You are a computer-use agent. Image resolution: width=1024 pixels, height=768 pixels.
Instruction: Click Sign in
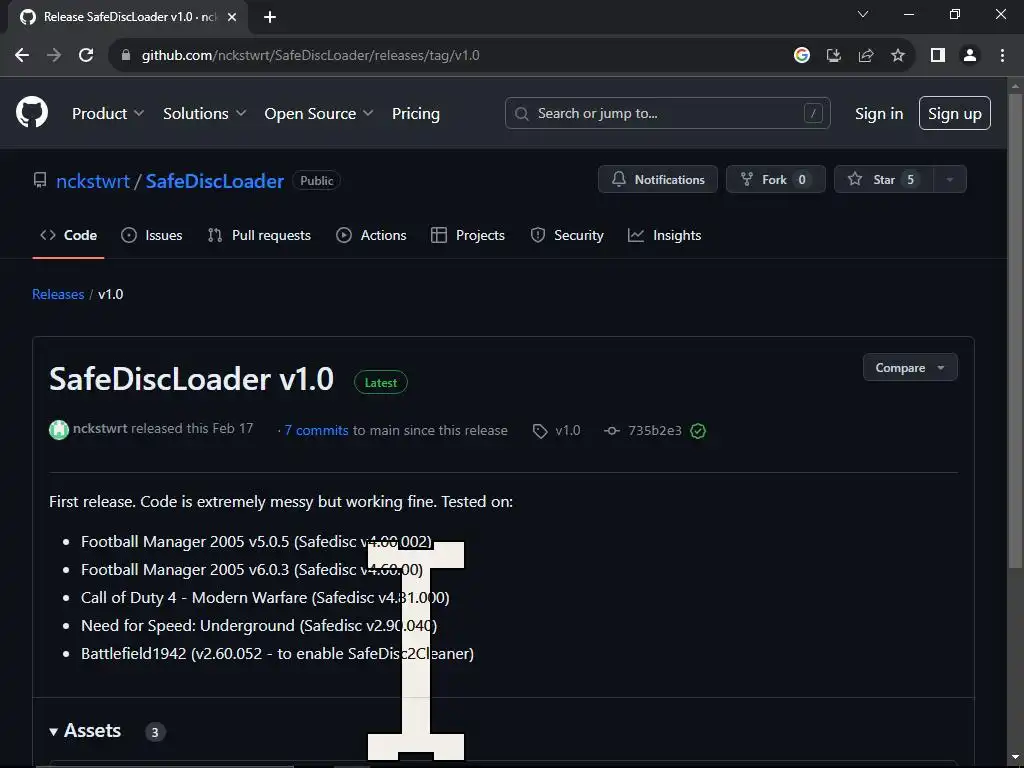pos(879,113)
